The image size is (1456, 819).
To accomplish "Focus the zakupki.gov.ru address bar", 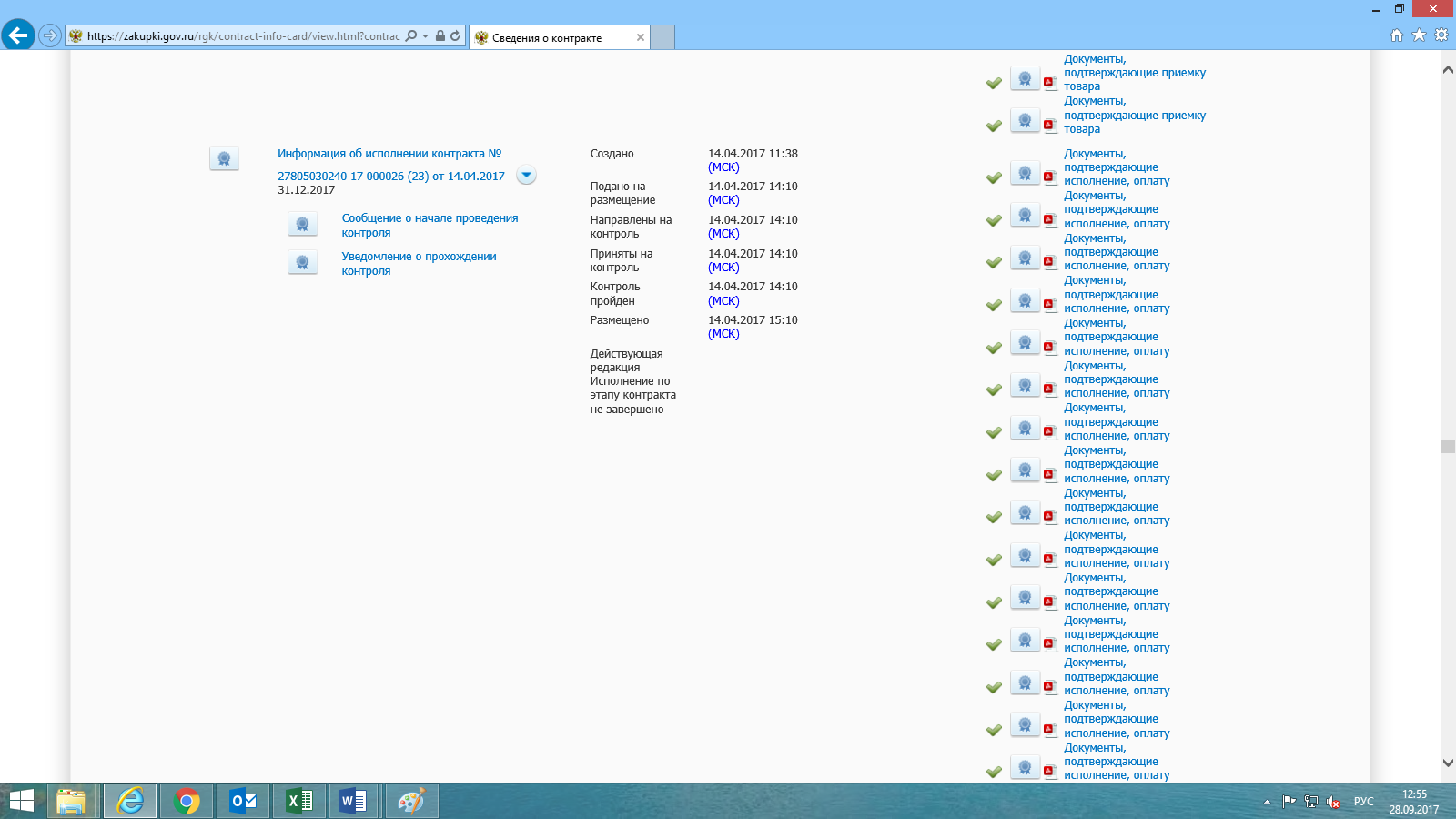I will (x=243, y=36).
